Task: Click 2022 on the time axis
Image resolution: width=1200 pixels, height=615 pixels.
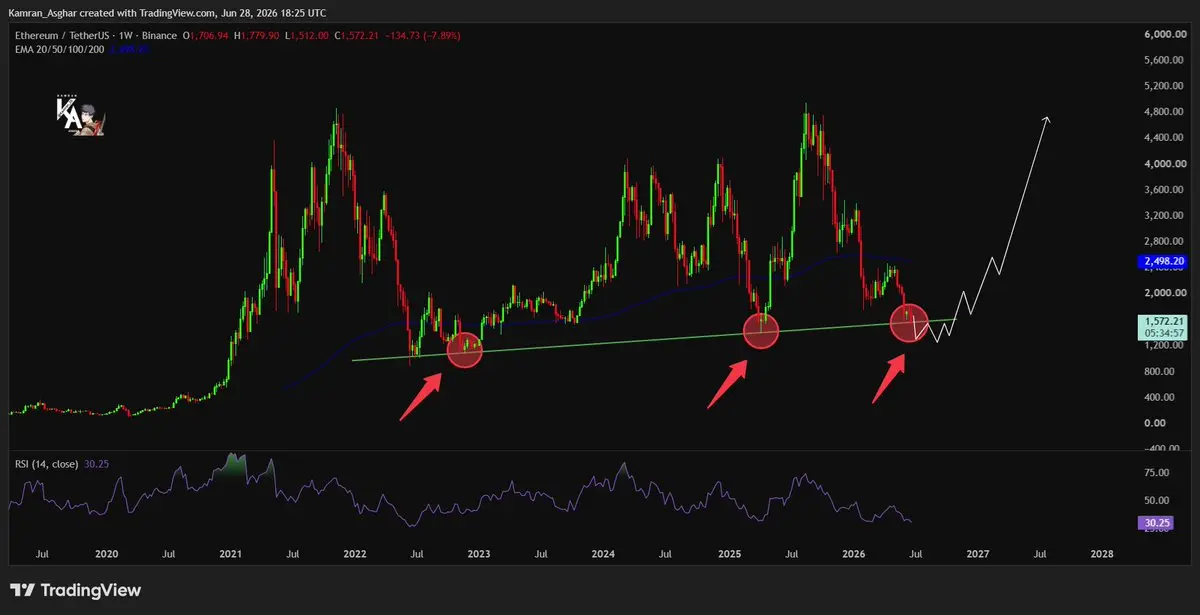Action: click(x=354, y=553)
